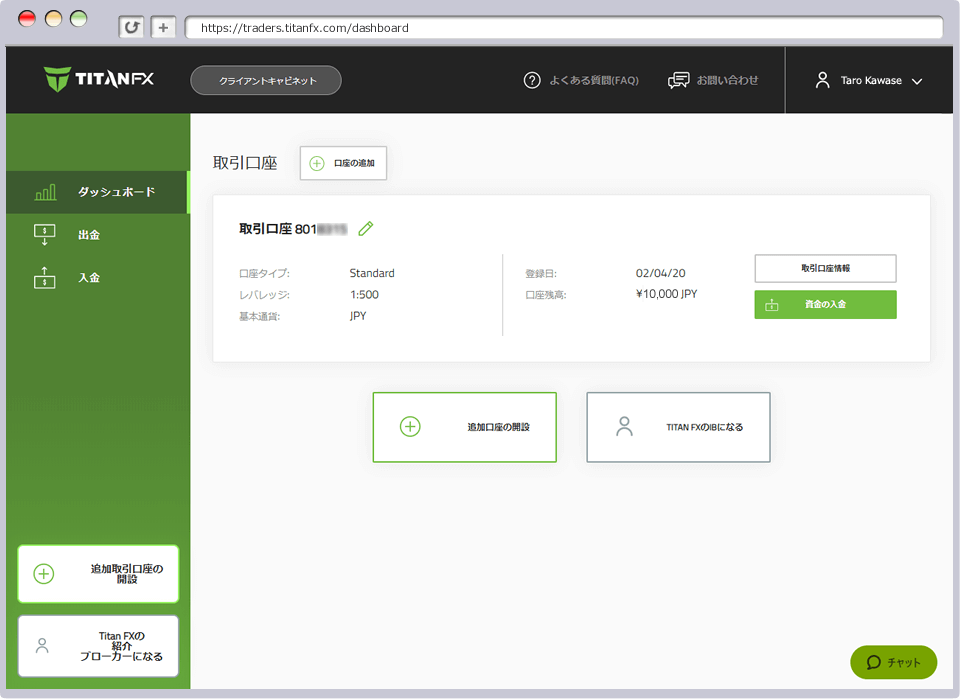960x699 pixels.
Task: Click the contact speech bubble icon
Action: click(x=679, y=80)
